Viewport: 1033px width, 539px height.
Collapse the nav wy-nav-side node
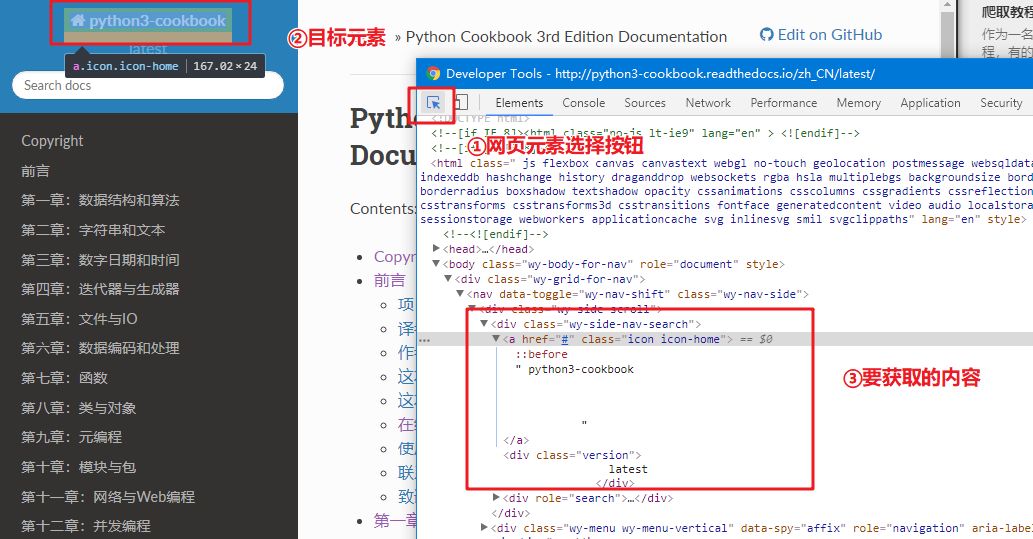(461, 293)
